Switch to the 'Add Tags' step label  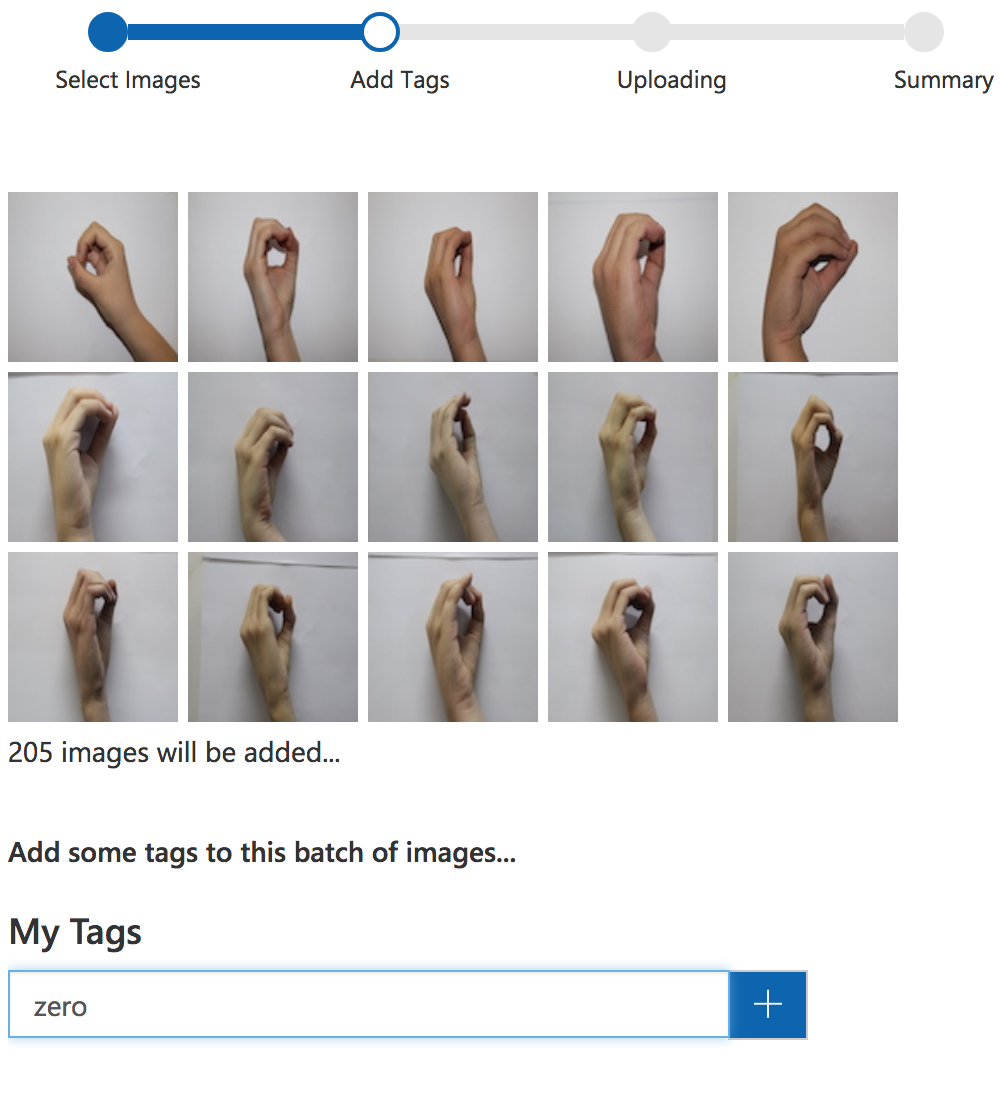[399, 80]
